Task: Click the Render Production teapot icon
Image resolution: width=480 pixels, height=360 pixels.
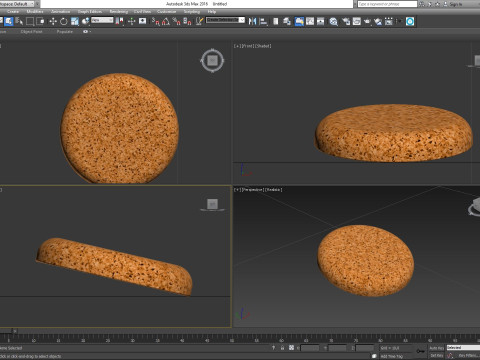Action: (x=367, y=22)
